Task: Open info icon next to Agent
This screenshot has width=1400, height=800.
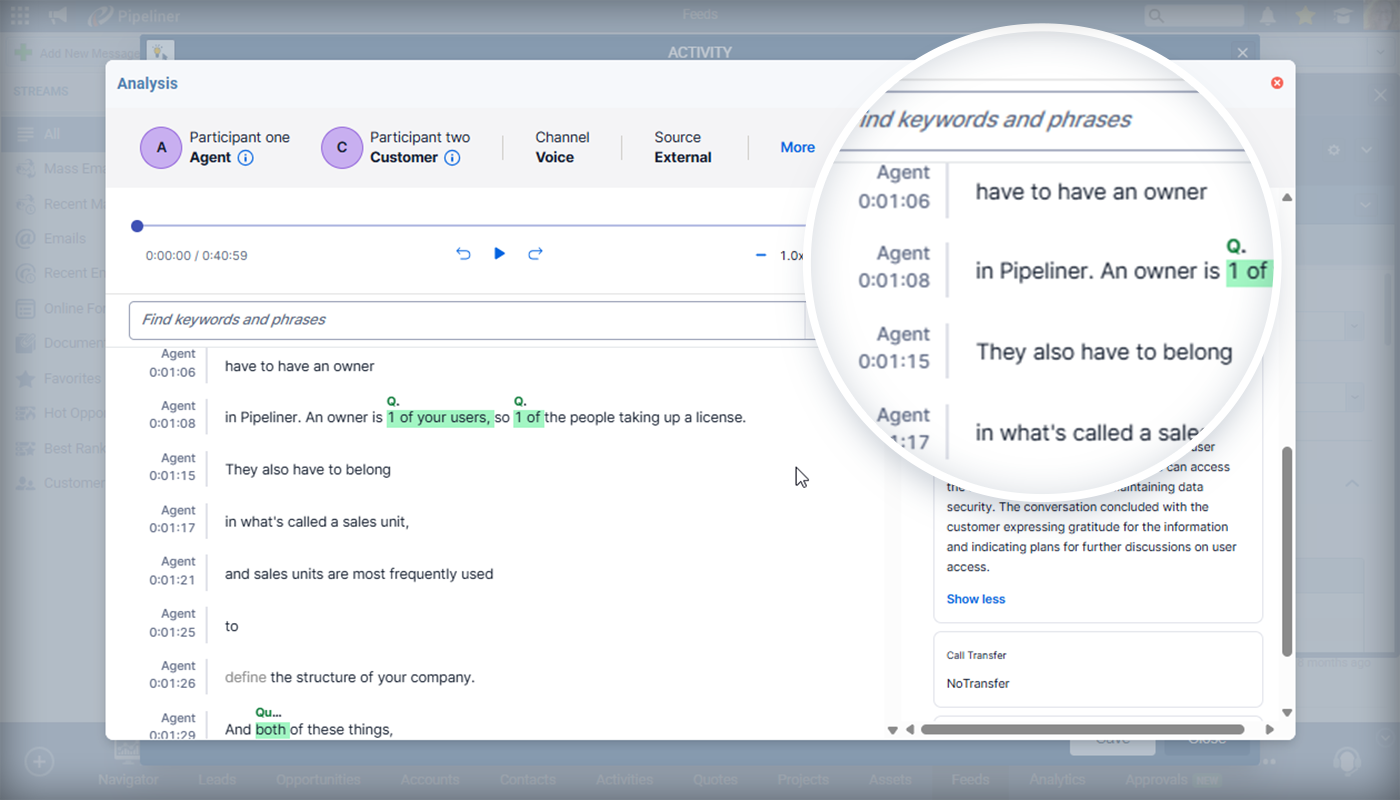Action: coord(246,158)
